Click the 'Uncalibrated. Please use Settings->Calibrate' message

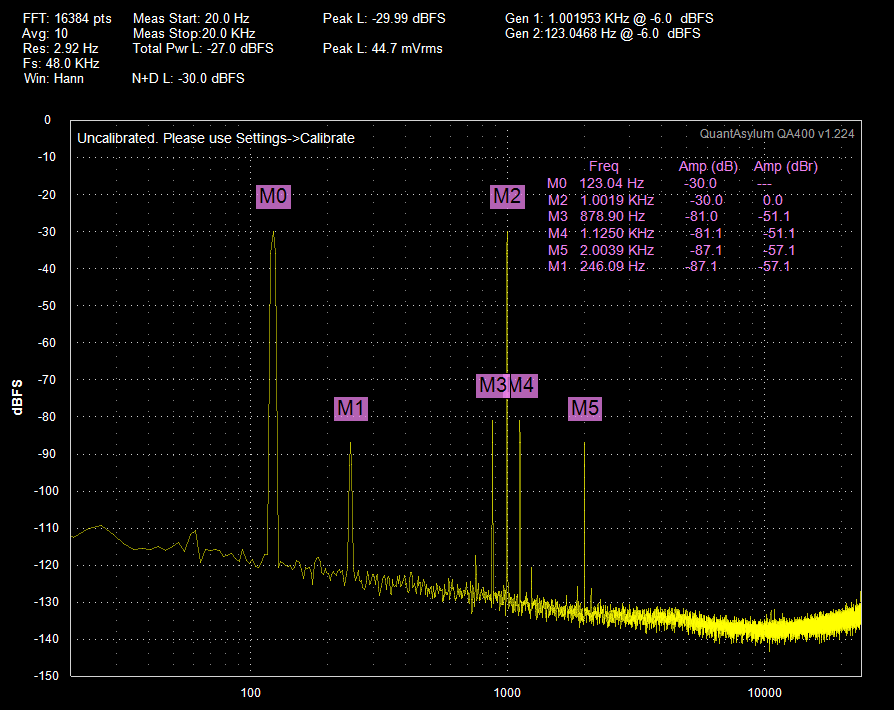[x=216, y=138]
